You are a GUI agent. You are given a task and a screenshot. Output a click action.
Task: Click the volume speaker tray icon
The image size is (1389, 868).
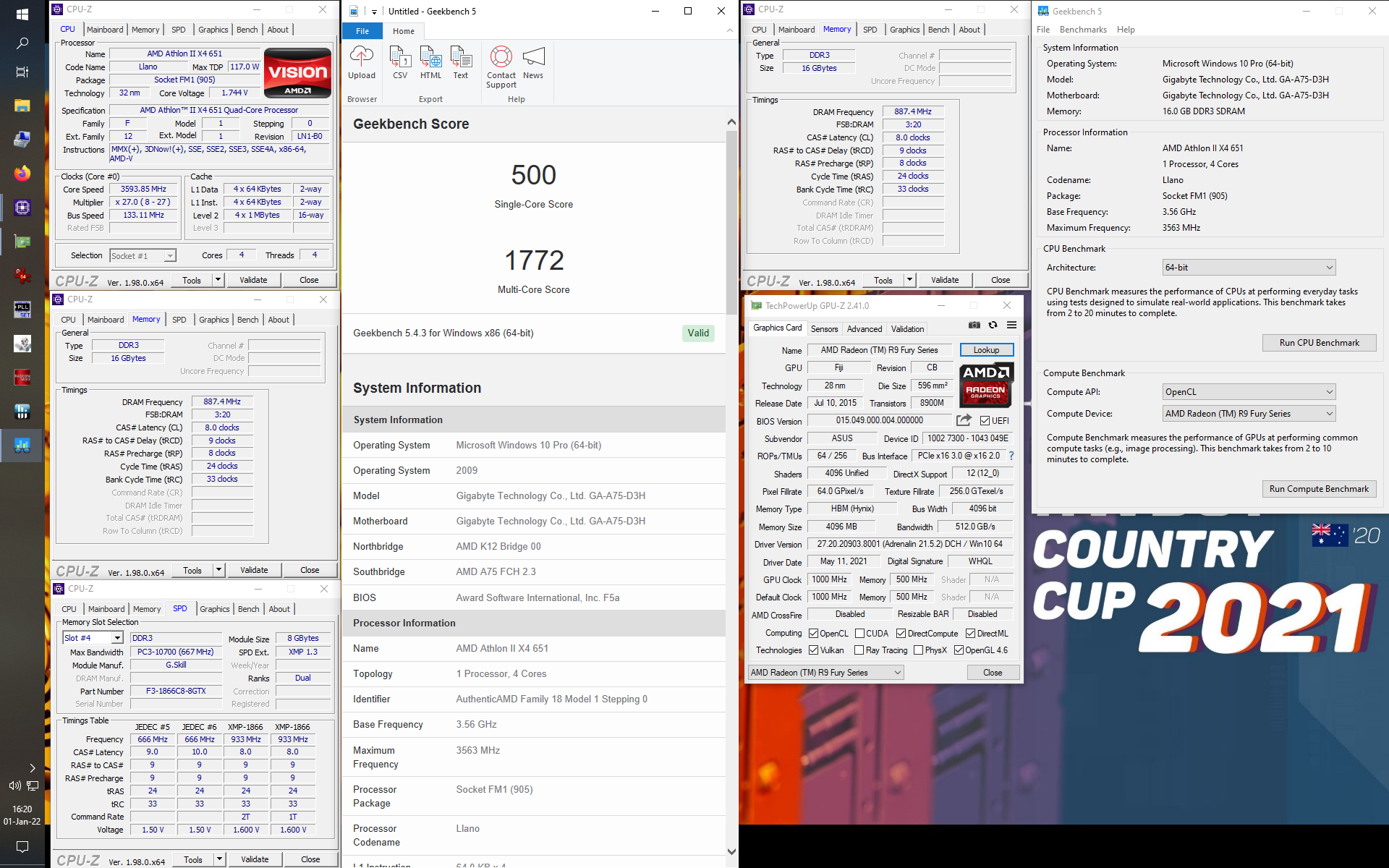[14, 786]
